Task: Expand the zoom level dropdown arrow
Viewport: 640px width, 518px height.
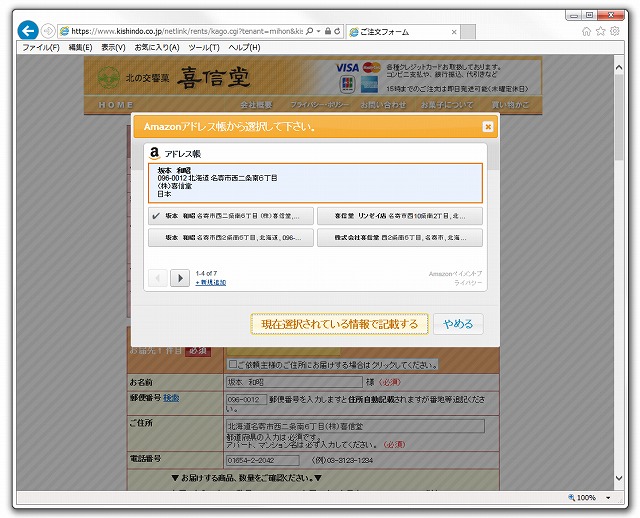Action: pyautogui.click(x=608, y=498)
